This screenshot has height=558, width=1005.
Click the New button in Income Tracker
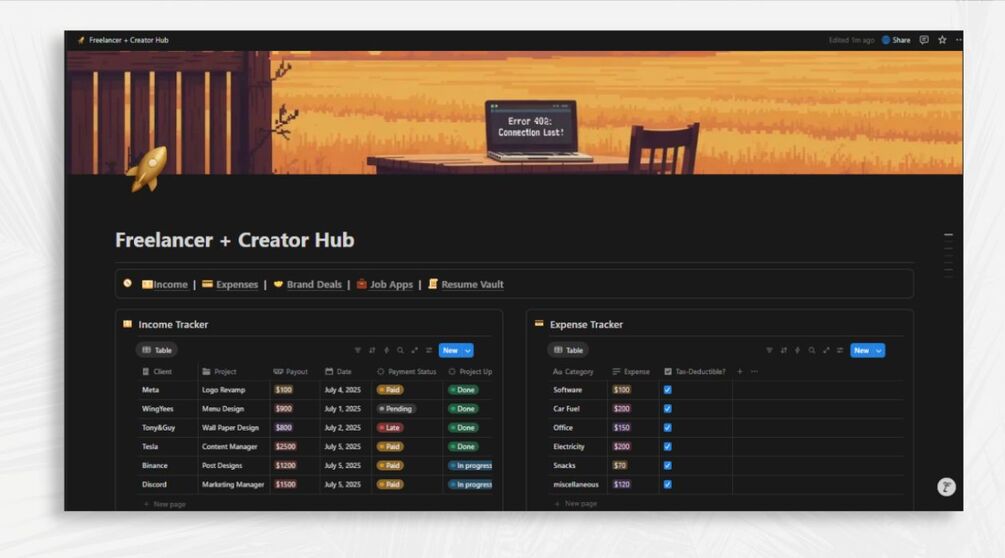click(451, 350)
